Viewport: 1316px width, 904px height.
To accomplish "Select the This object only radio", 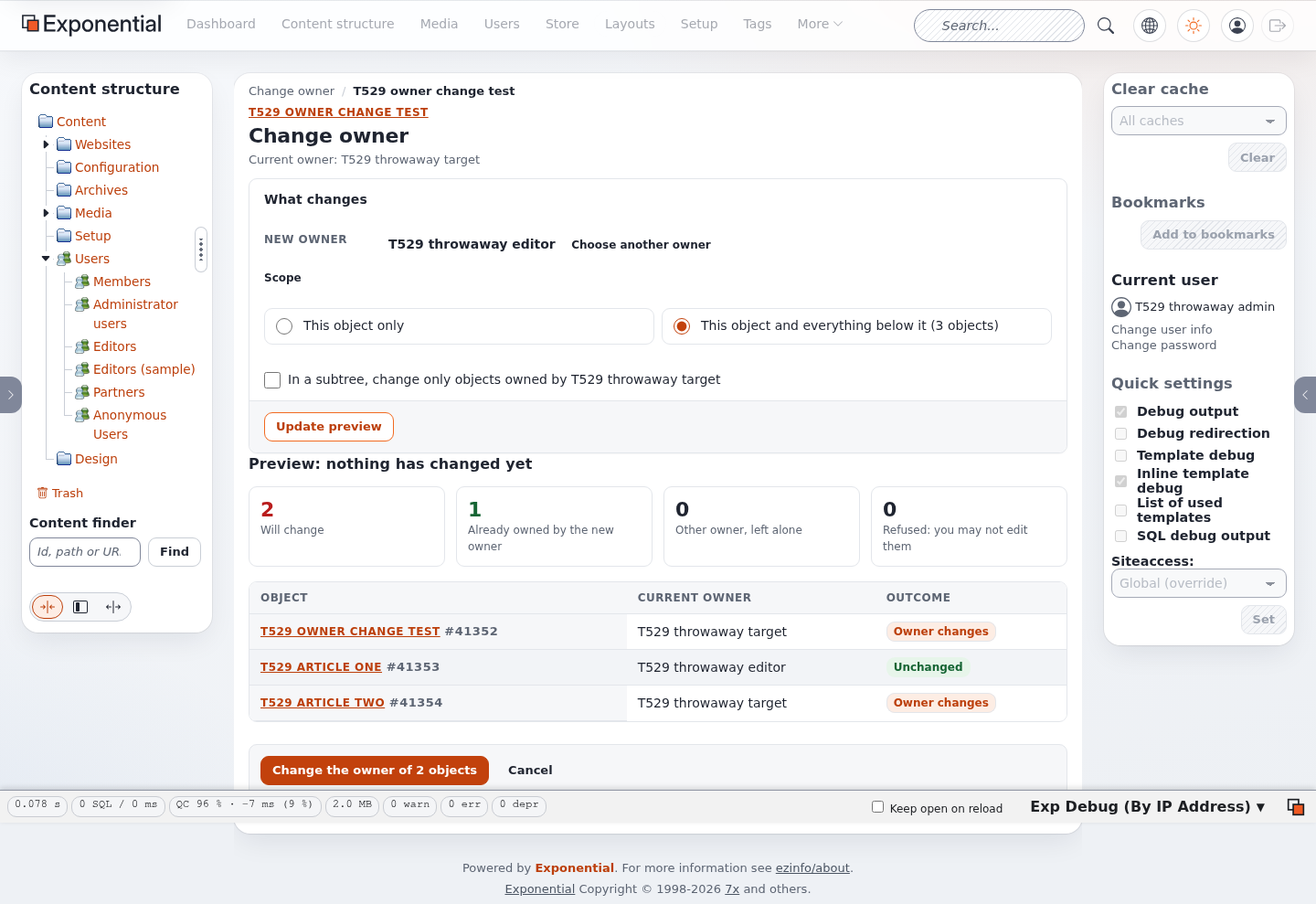I will pos(284,326).
